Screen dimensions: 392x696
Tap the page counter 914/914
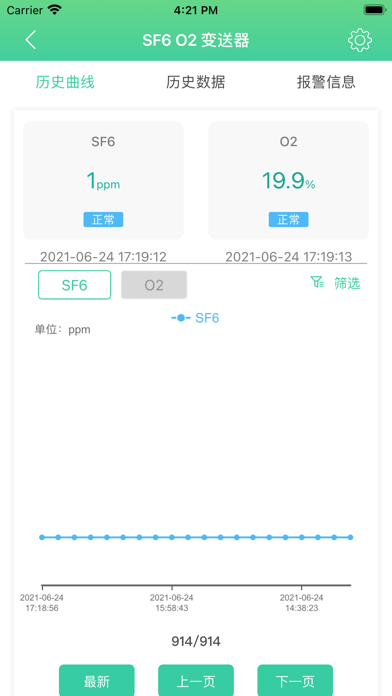click(196, 641)
